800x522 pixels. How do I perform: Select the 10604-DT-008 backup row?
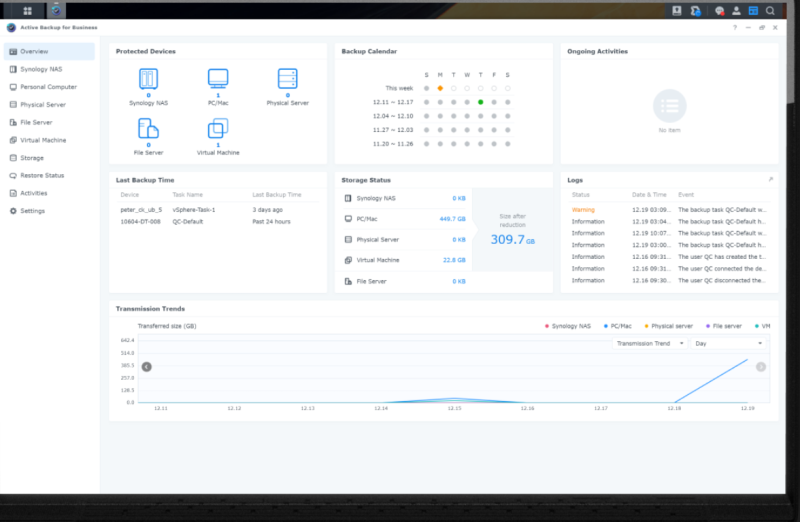218,222
